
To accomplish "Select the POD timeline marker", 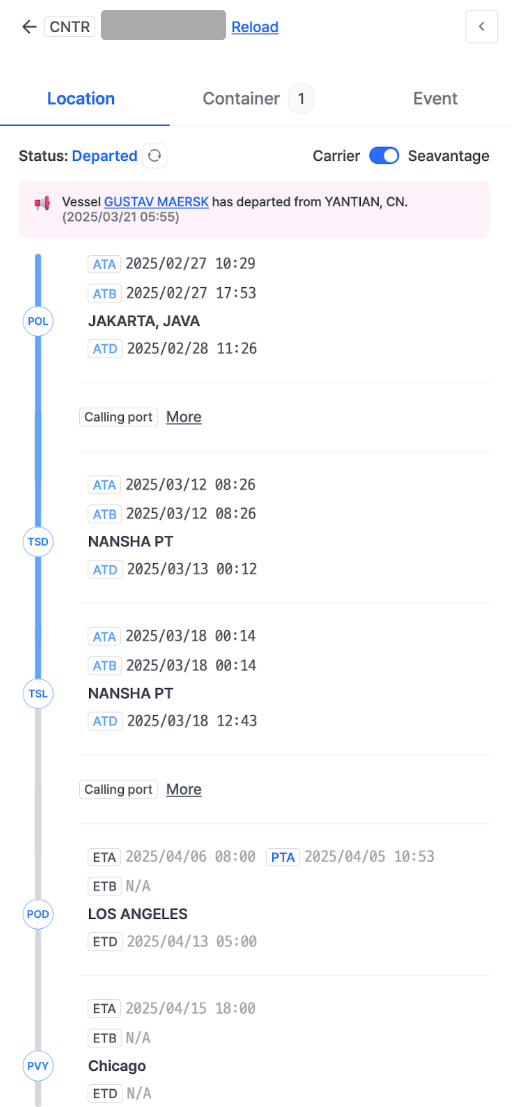I will 38,914.
